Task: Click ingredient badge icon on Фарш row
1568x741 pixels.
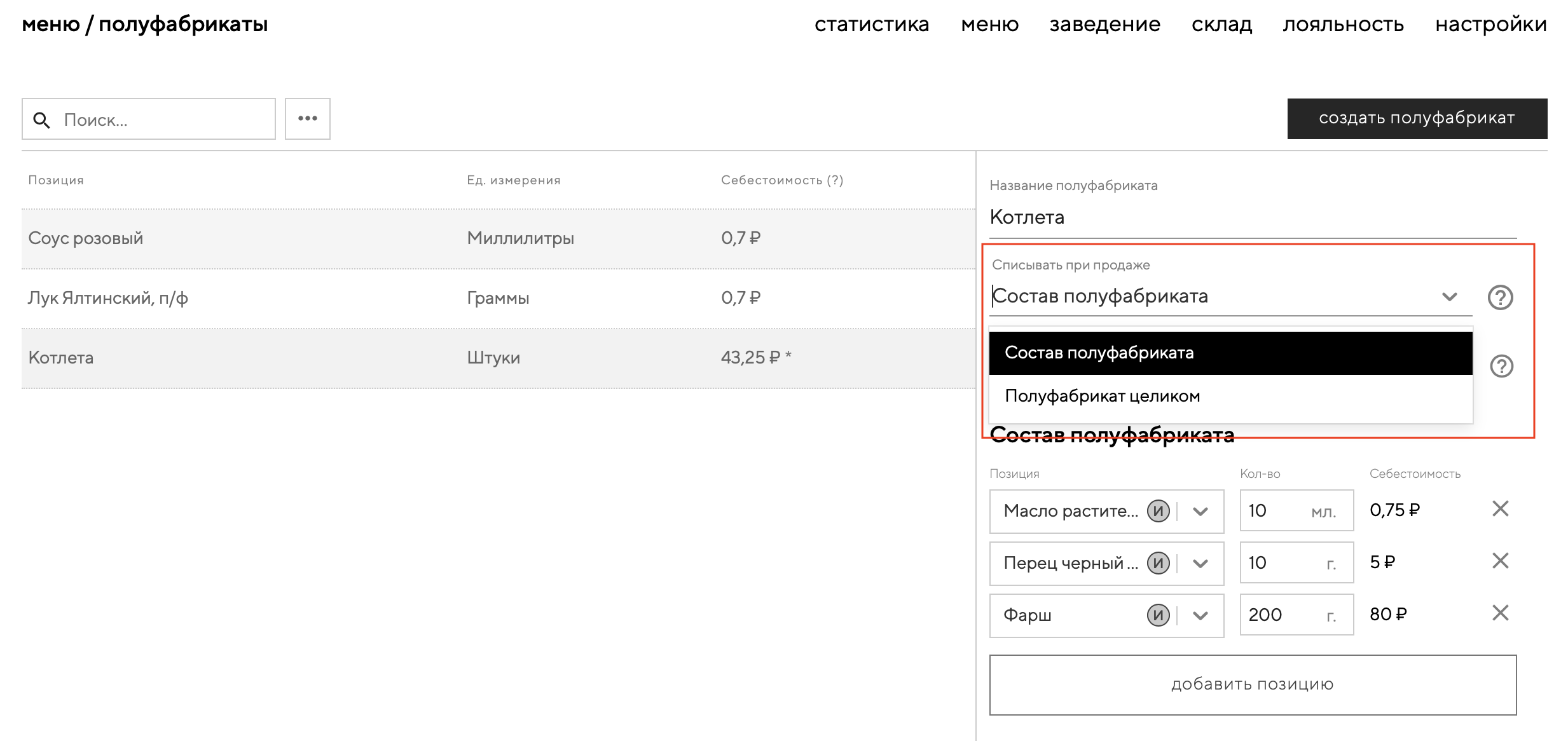Action: point(1158,615)
